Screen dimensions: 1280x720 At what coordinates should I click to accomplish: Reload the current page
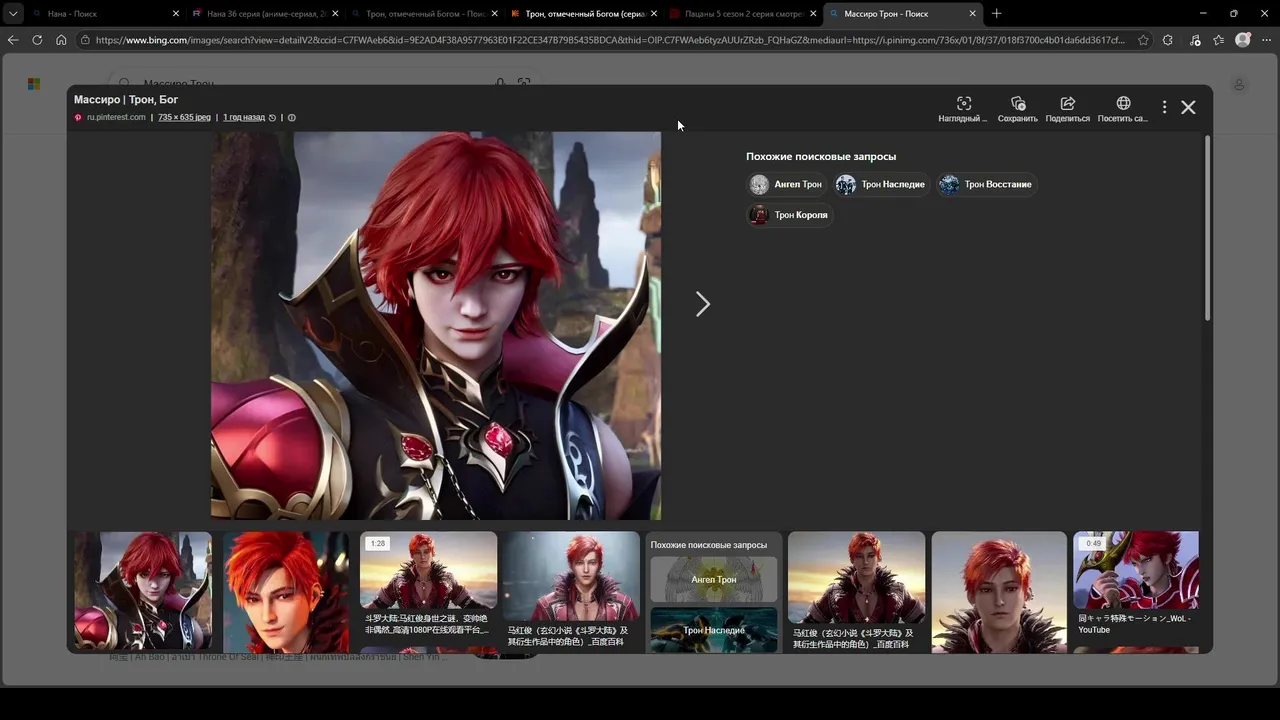click(x=37, y=40)
